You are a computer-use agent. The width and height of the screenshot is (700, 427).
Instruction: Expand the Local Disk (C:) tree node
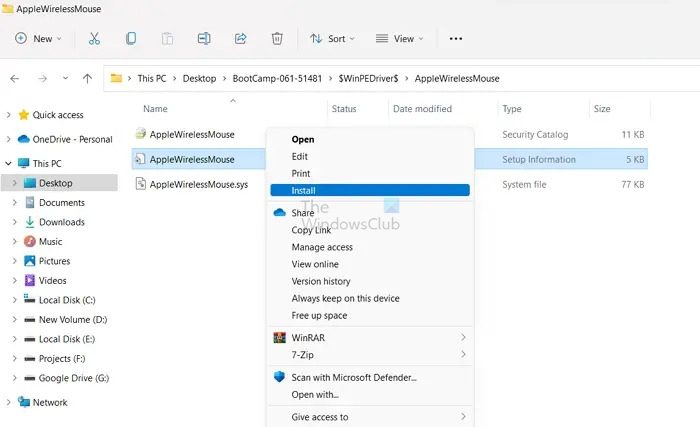(14, 300)
